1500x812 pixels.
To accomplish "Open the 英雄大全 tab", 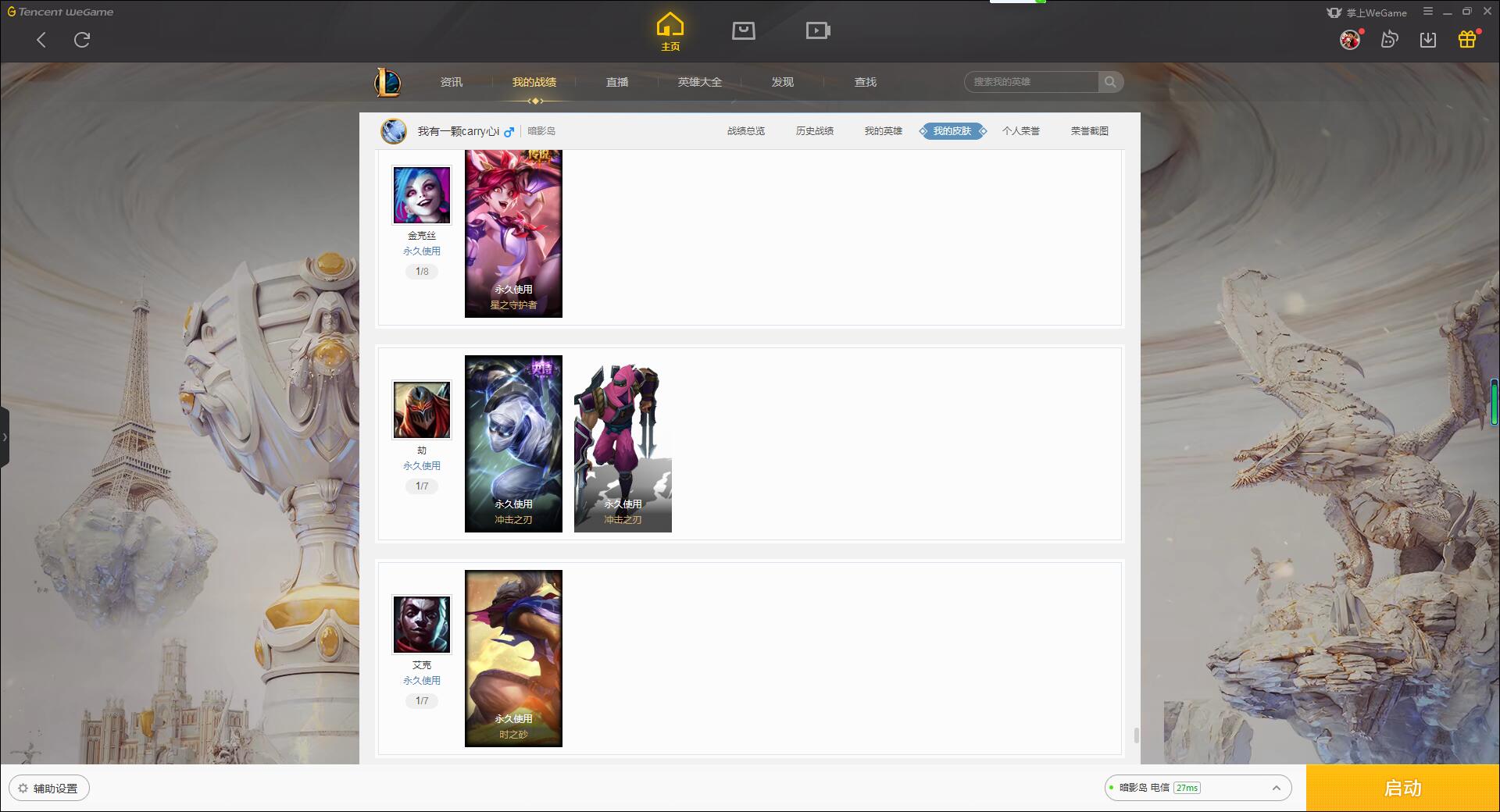I will tap(700, 82).
